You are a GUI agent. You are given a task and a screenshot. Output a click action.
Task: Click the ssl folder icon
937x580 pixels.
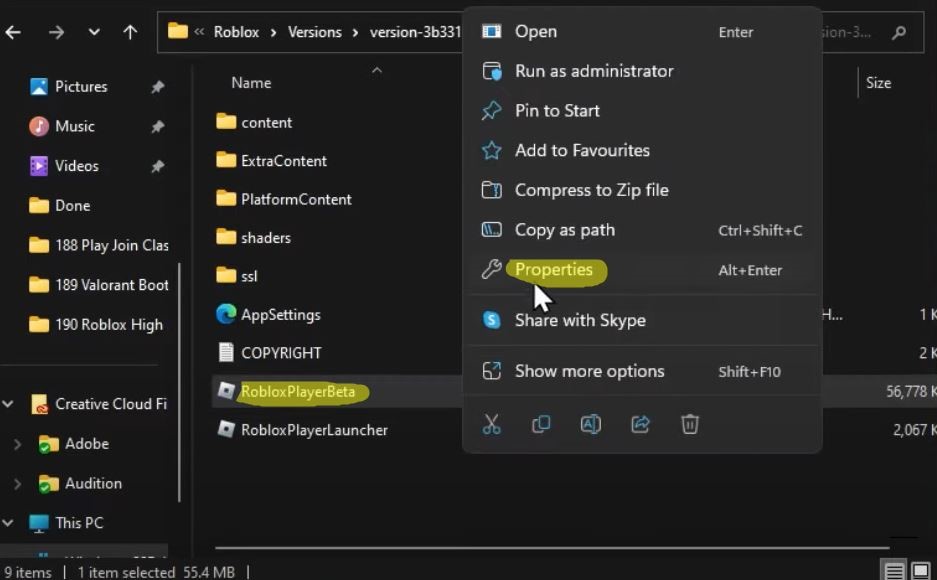coord(226,275)
